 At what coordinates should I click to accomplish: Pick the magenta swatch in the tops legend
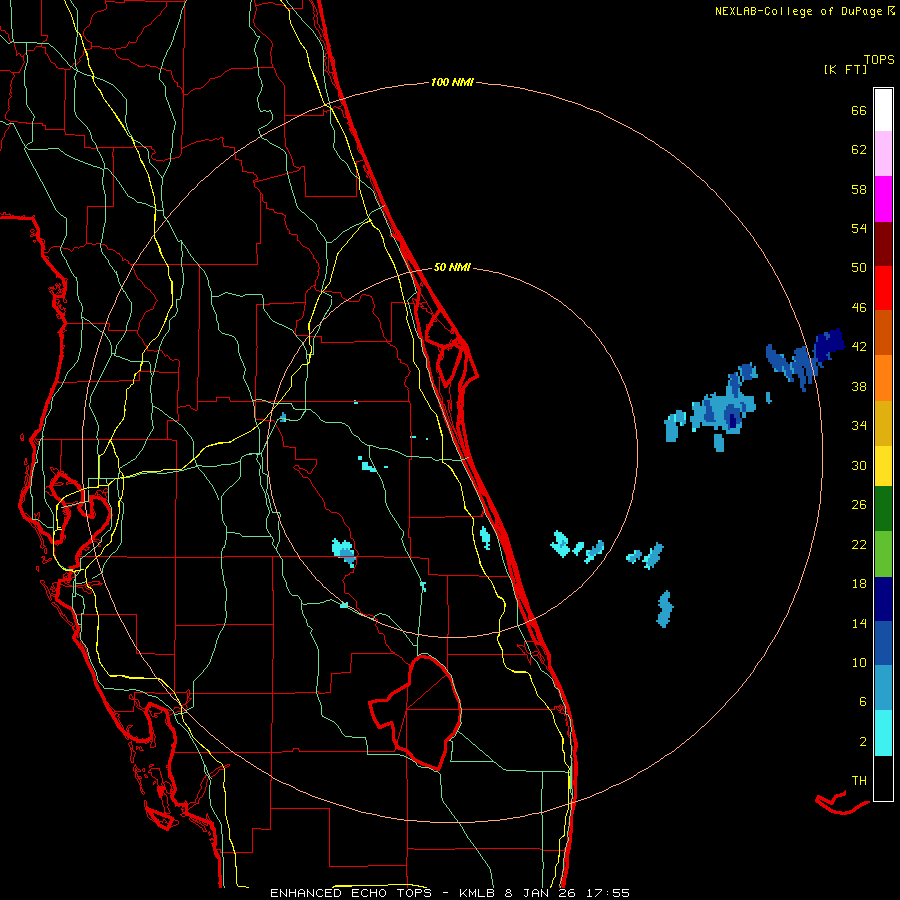[883, 199]
